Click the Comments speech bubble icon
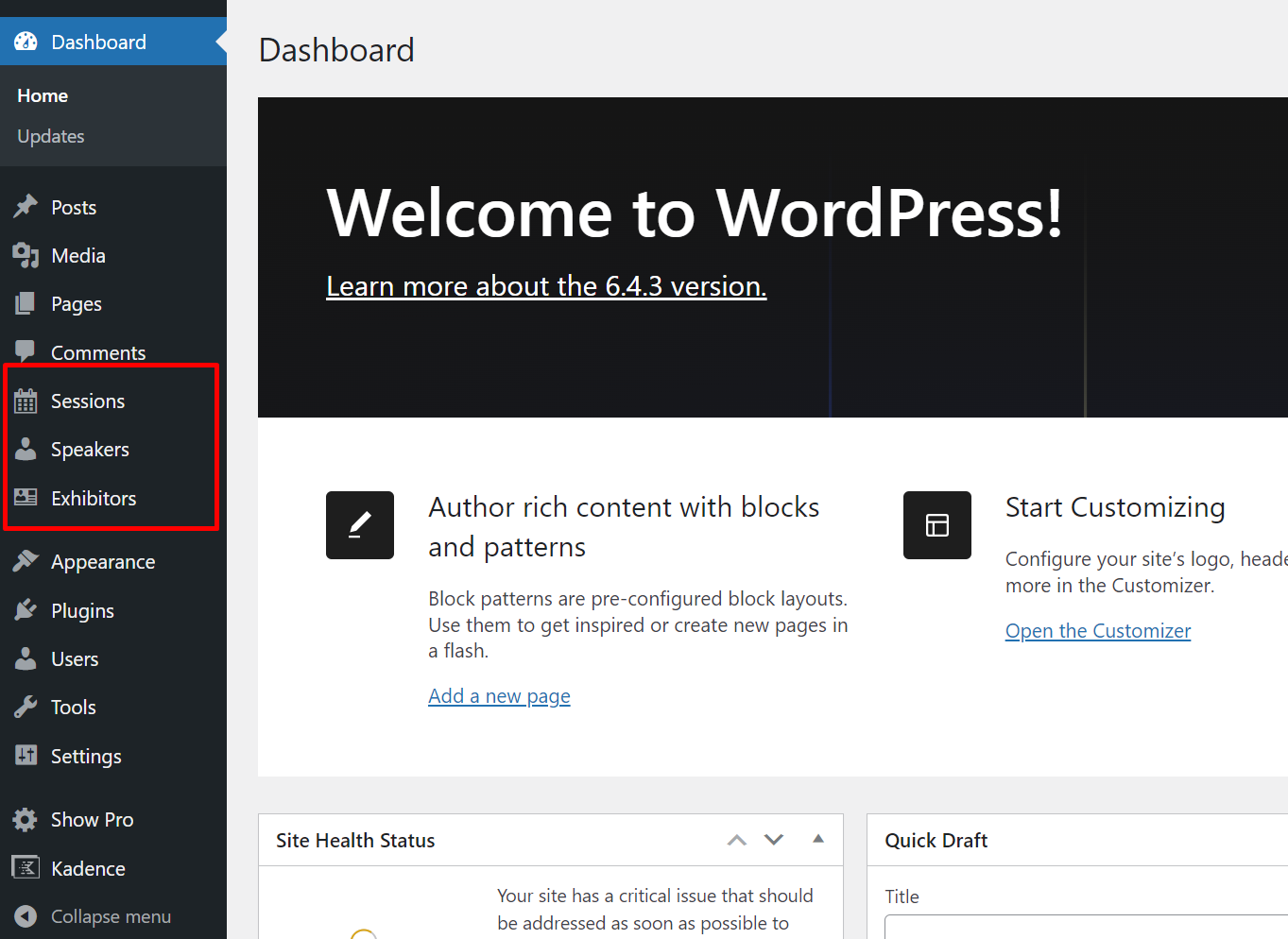The image size is (1288, 939). [x=26, y=351]
